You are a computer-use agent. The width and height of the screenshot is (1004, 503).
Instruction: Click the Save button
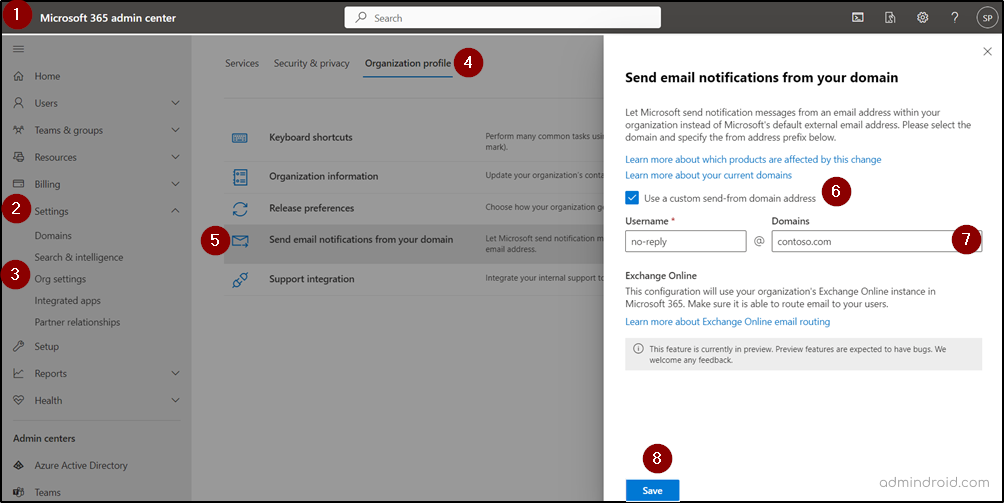click(x=652, y=490)
